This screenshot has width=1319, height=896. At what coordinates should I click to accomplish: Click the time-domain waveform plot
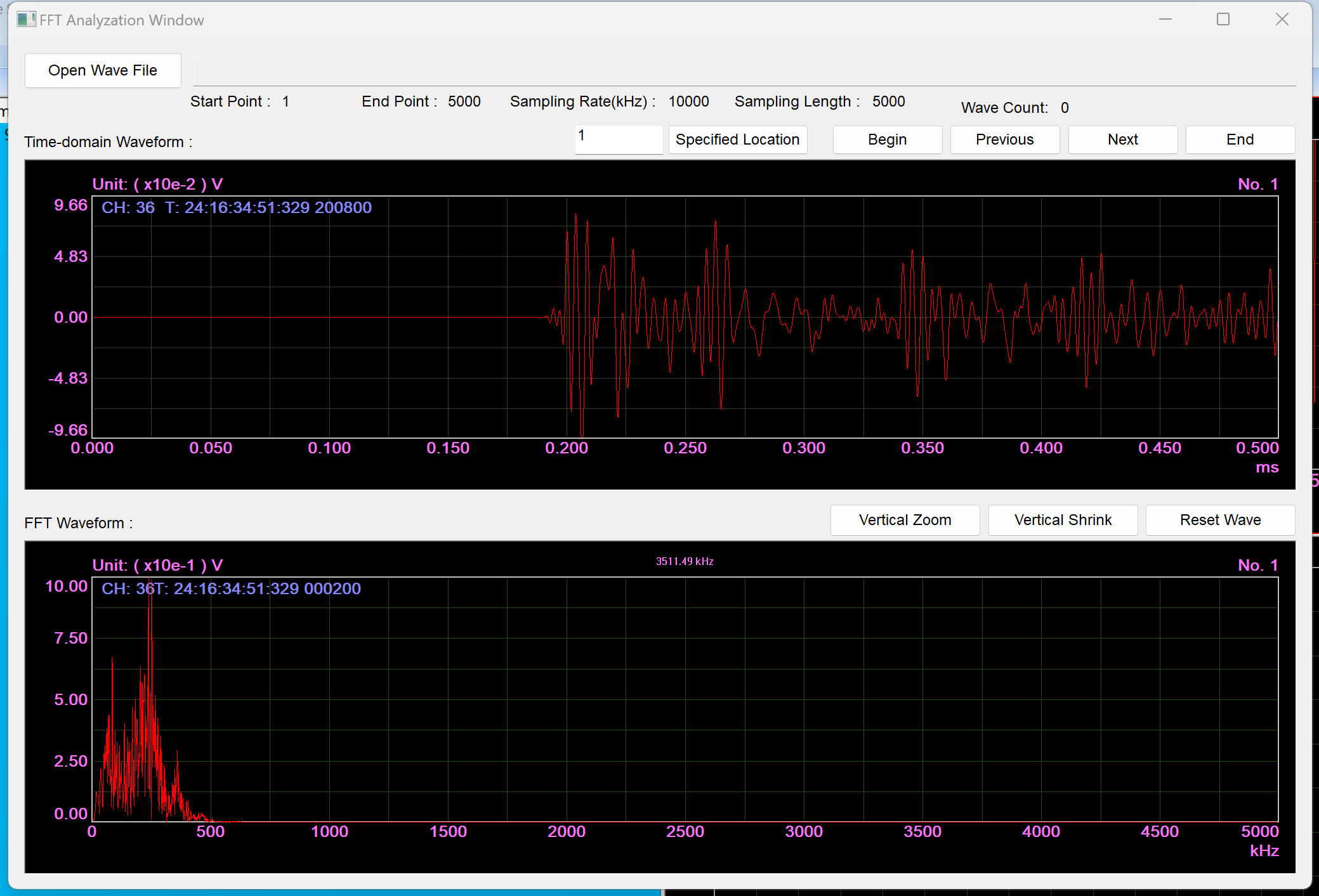point(685,317)
